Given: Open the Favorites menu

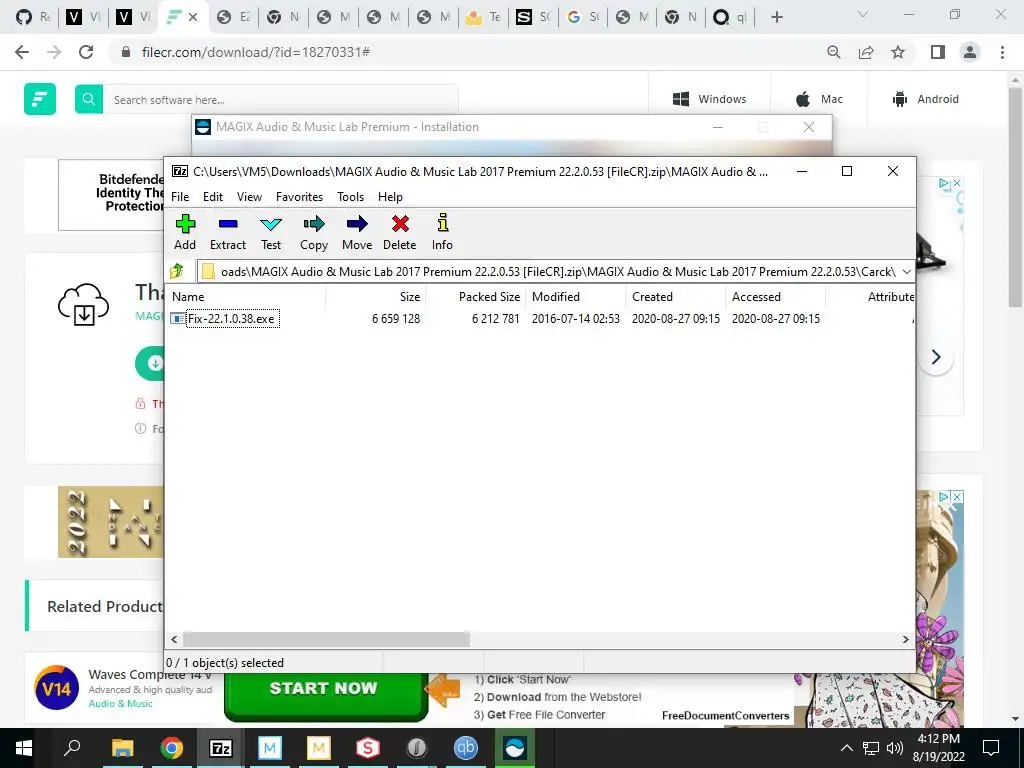Looking at the screenshot, I should pos(299,197).
